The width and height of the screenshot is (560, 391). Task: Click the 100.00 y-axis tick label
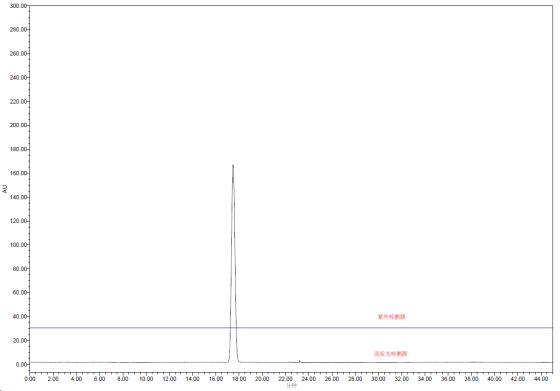18,245
